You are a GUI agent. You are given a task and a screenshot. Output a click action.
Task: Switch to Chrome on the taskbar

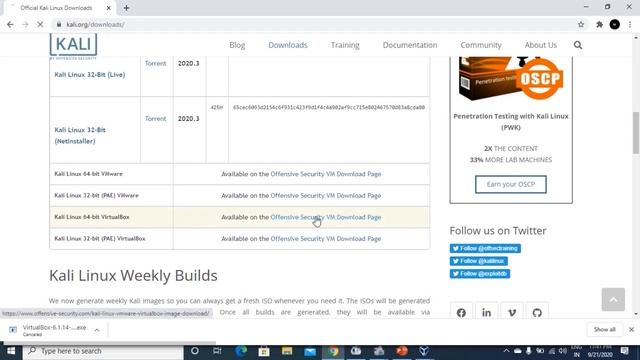pos(333,351)
